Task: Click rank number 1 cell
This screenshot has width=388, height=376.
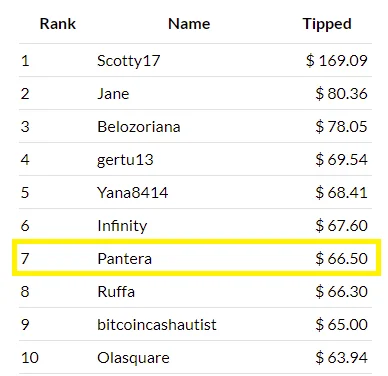Action: coord(25,61)
